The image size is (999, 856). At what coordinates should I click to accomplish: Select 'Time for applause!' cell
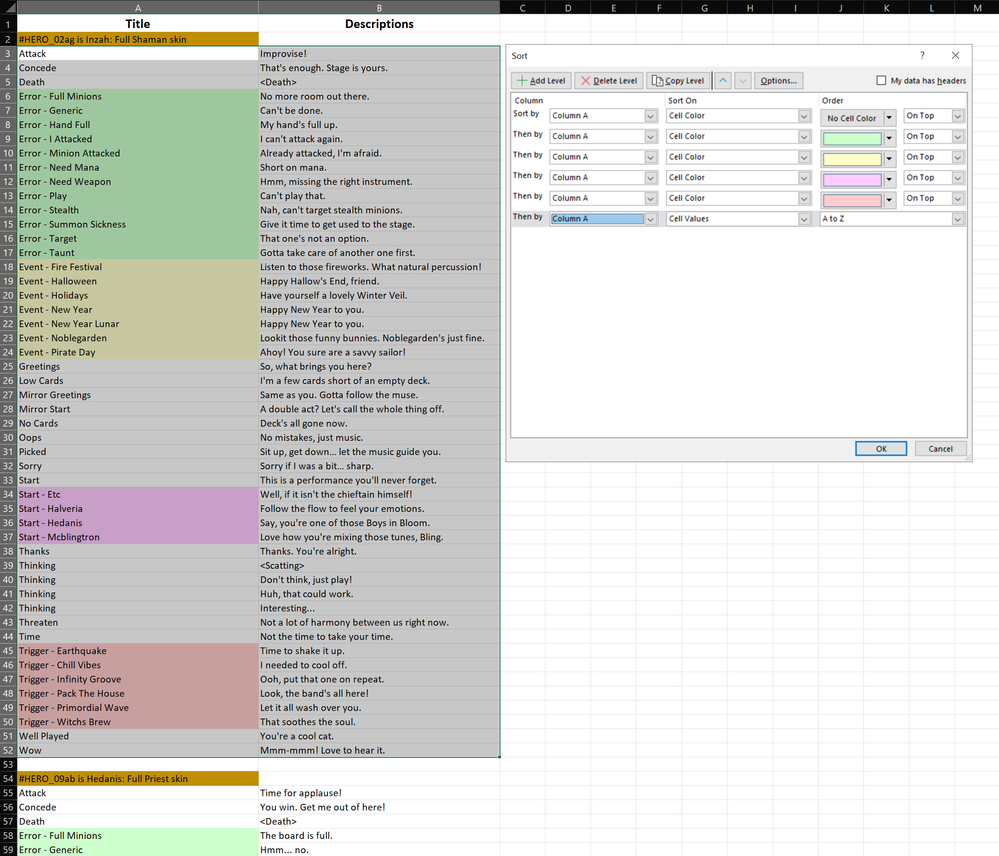tap(379, 793)
